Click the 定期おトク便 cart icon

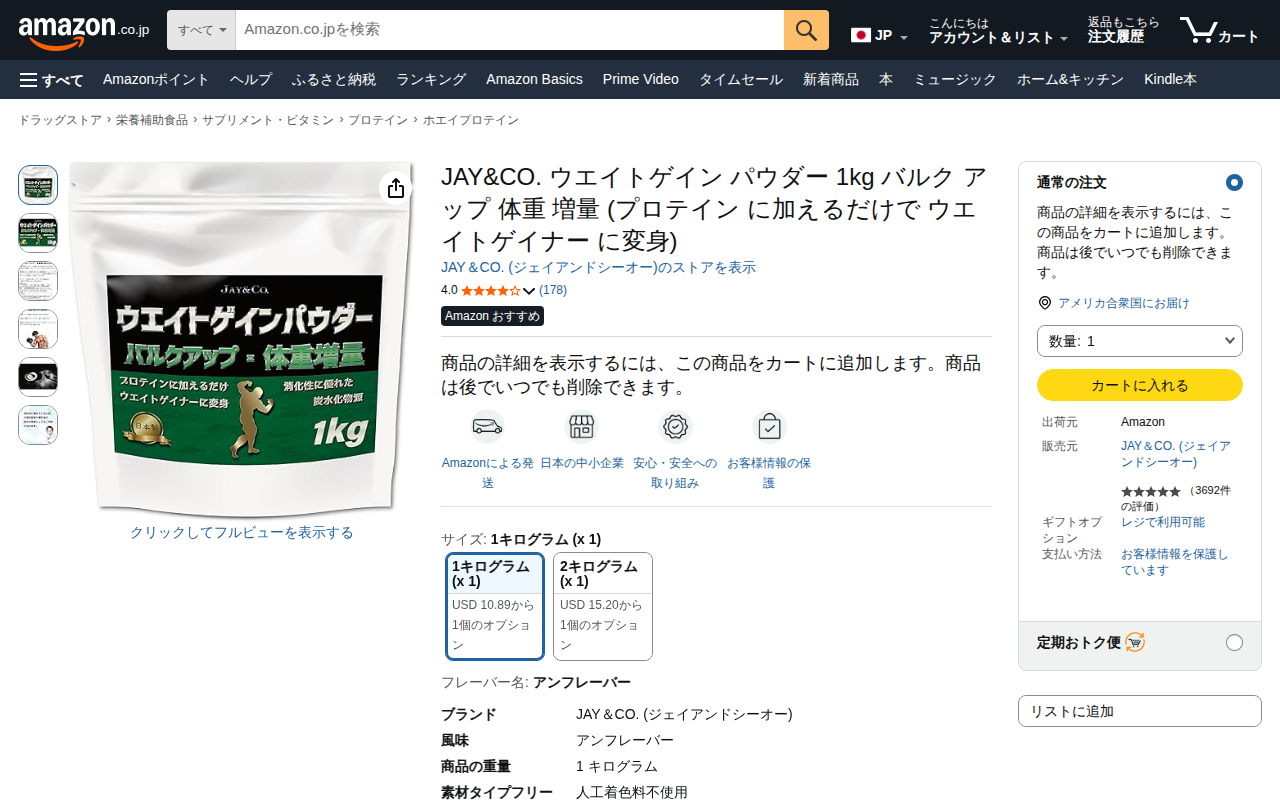point(1135,642)
